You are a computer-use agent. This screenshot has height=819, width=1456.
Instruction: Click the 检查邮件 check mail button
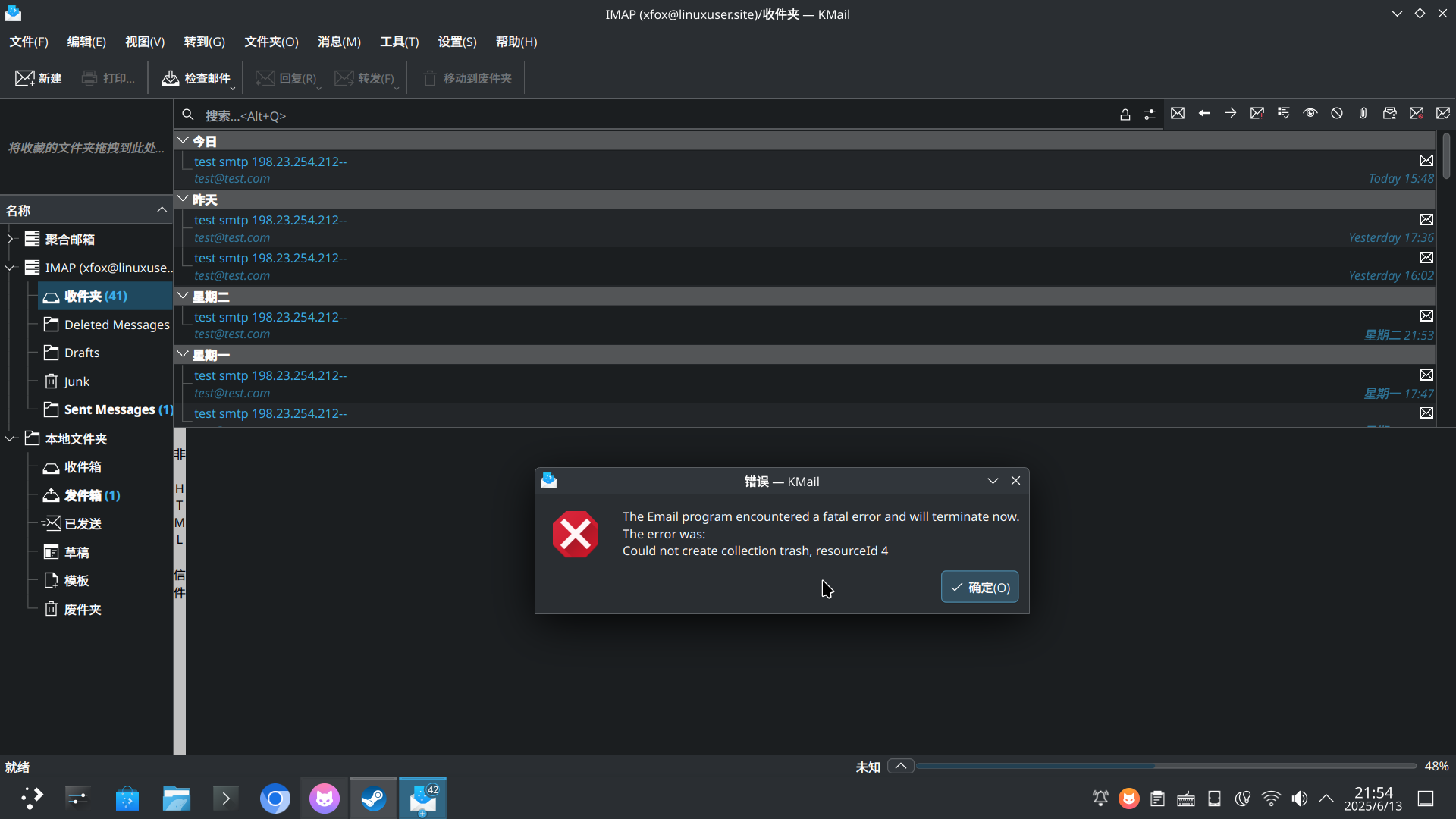pyautogui.click(x=195, y=78)
